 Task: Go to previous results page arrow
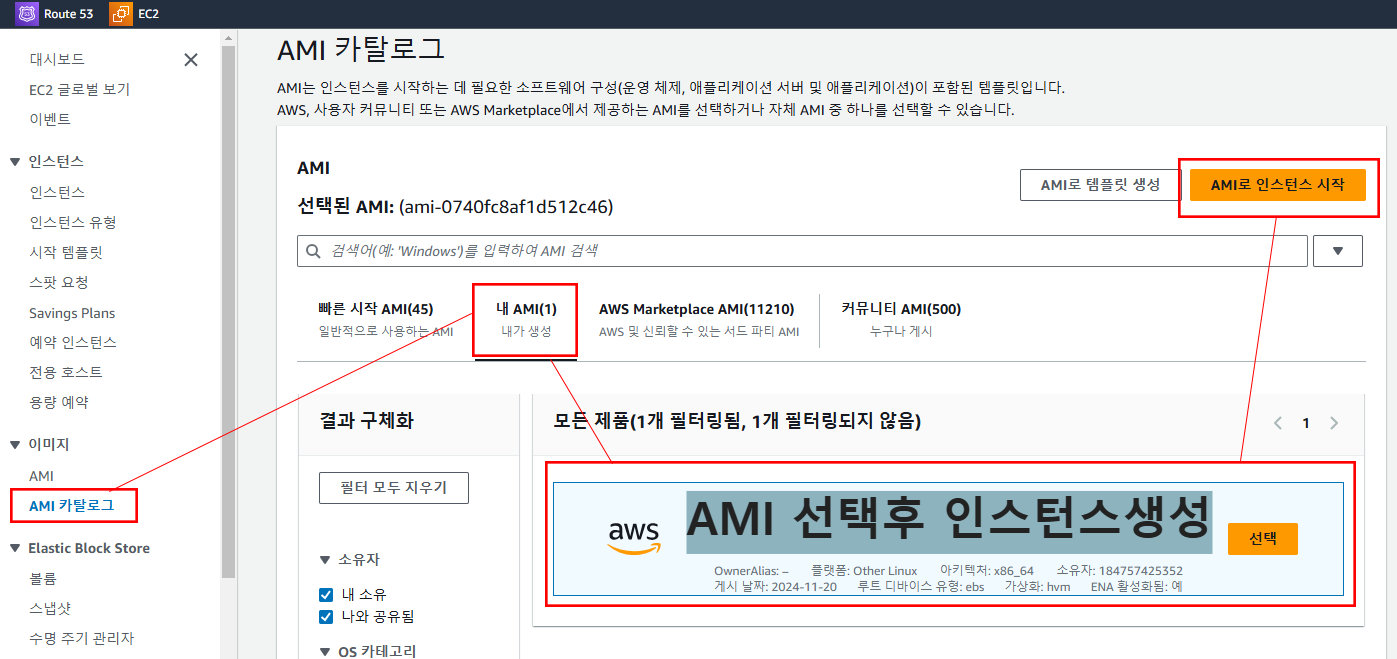[1278, 423]
